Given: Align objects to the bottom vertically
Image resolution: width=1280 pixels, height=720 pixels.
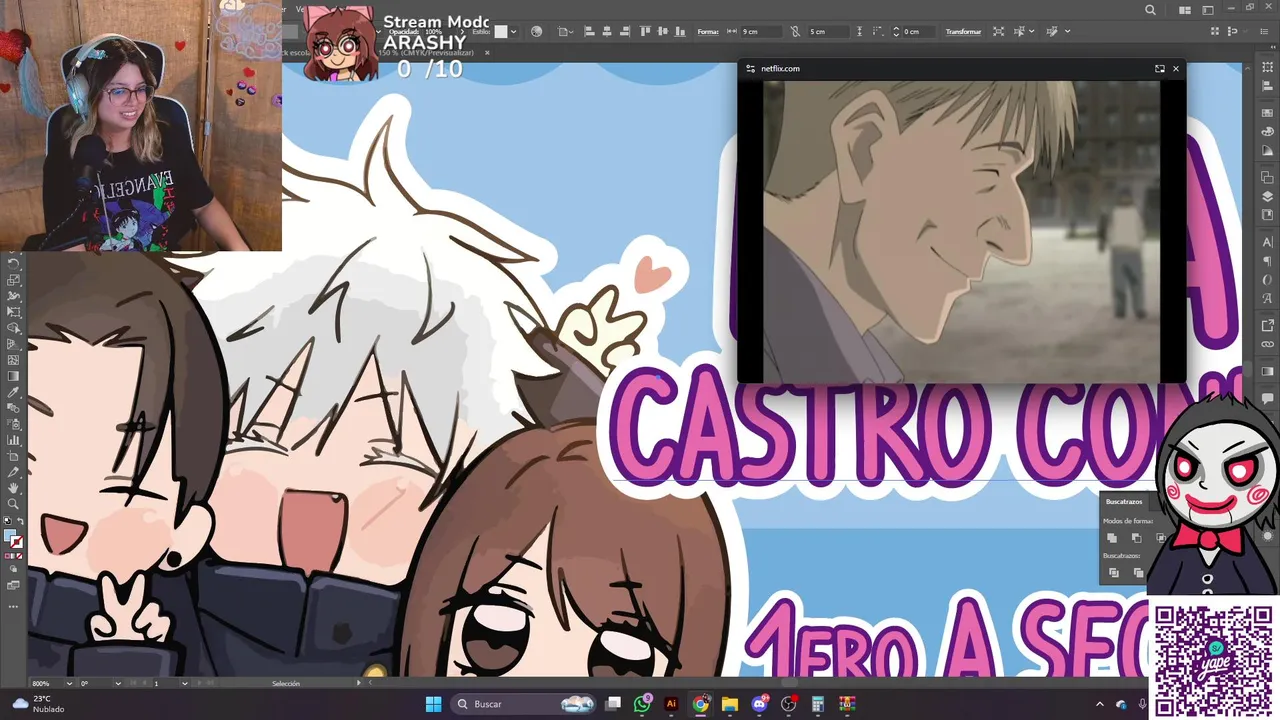Looking at the screenshot, I should [x=680, y=31].
